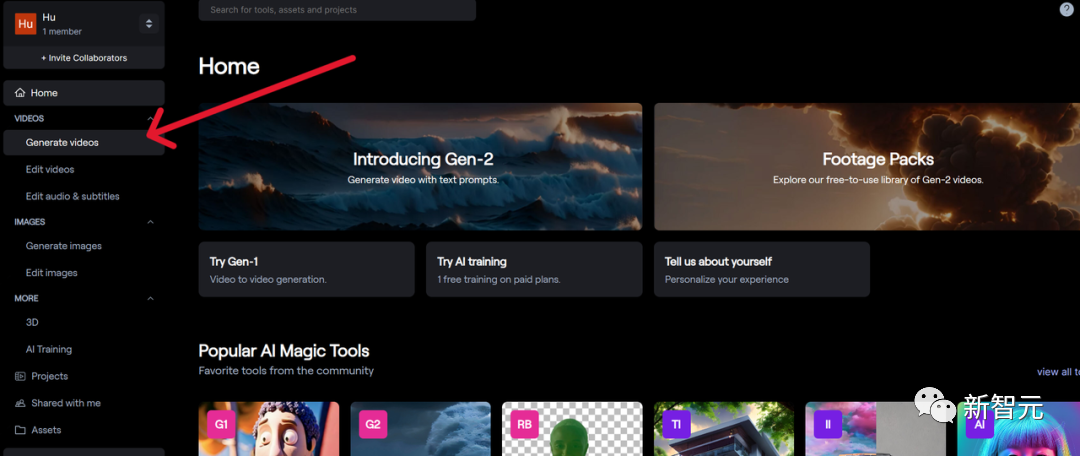This screenshot has width=1080, height=456.
Task: Click the search tools and assets field
Action: pyautogui.click(x=337, y=10)
